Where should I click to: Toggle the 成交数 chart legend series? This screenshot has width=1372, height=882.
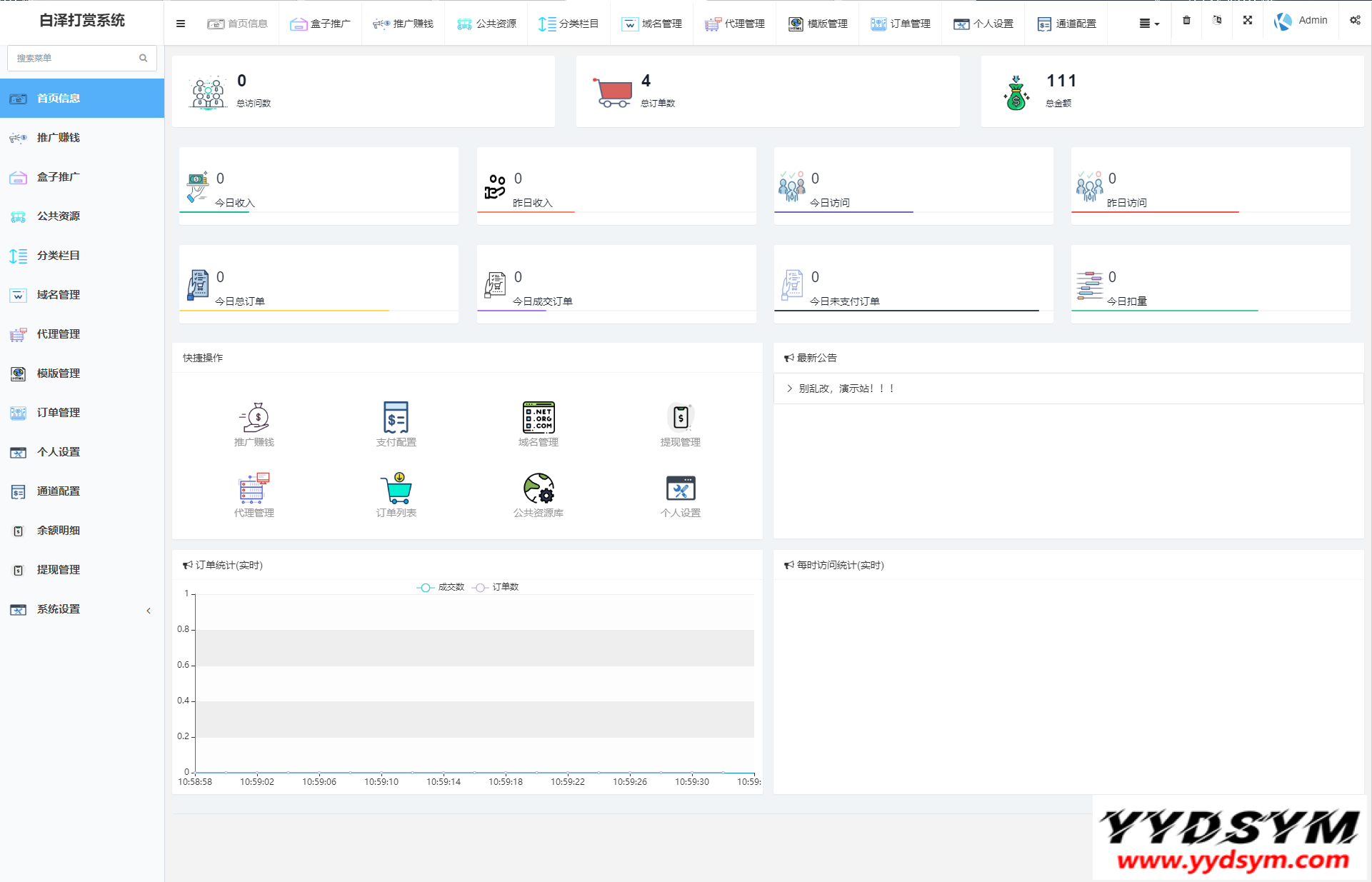pyautogui.click(x=441, y=587)
